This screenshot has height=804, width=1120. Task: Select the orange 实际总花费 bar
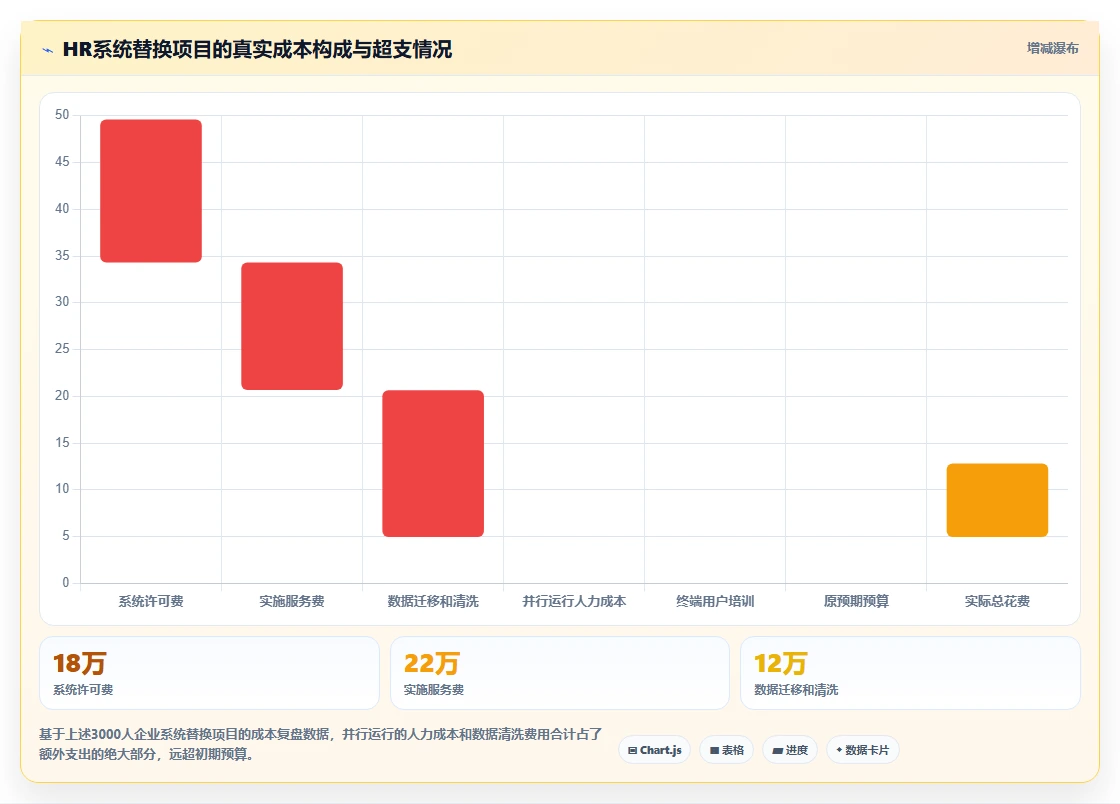coord(997,500)
